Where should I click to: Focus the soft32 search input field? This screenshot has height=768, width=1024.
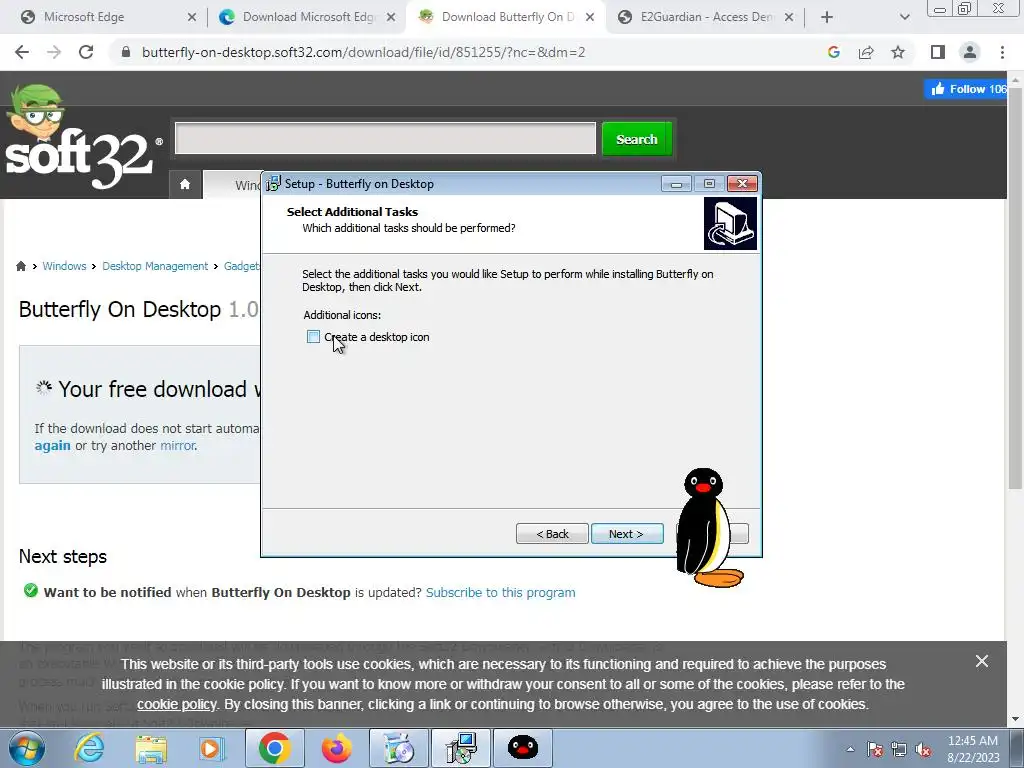point(385,138)
